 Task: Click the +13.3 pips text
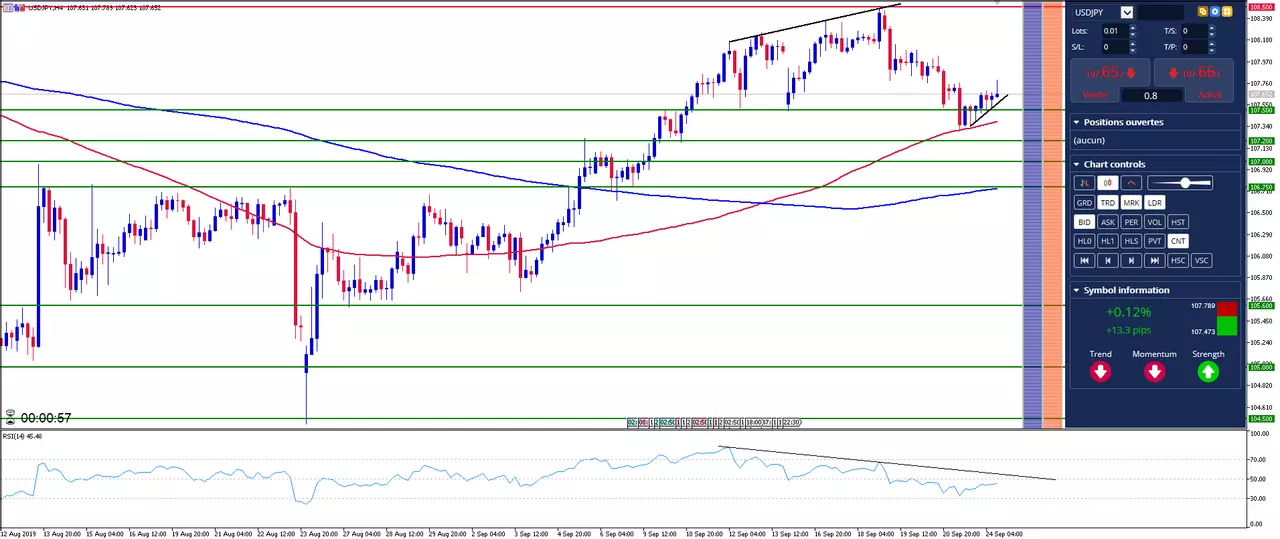[x=1128, y=330]
